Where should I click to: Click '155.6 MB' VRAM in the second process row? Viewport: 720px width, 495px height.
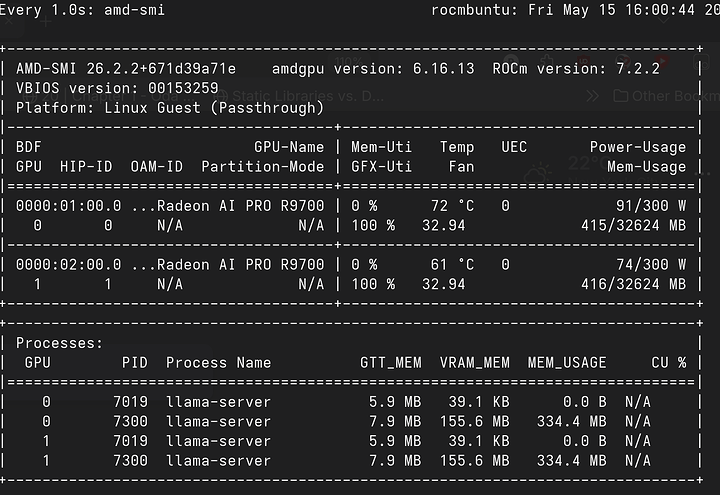click(x=474, y=422)
